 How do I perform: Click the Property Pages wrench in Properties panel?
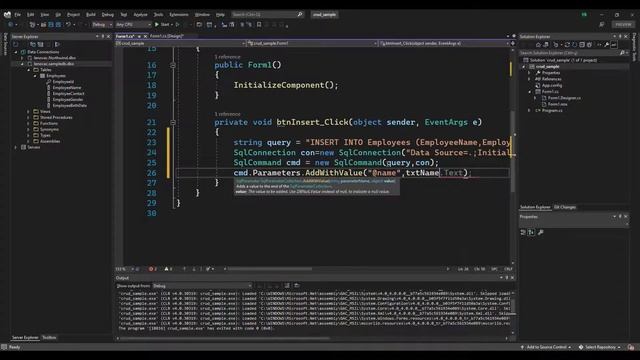541,232
